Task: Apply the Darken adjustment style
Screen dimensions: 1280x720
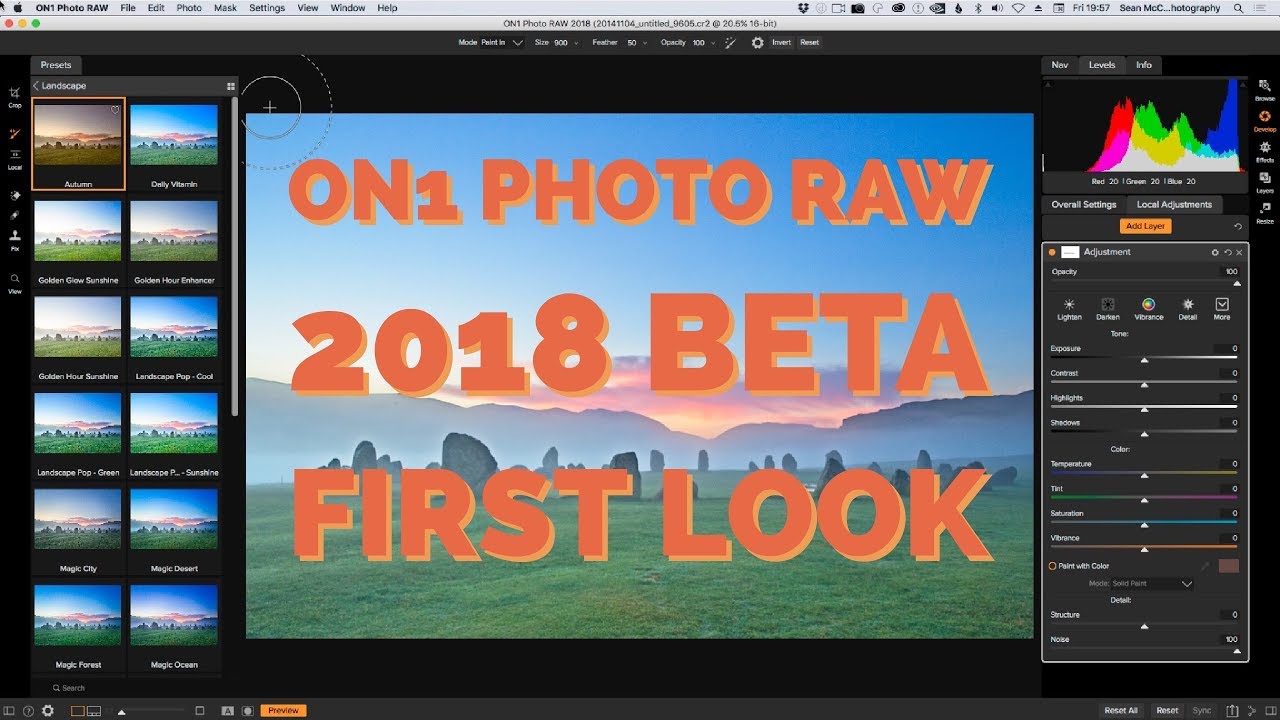Action: [x=1108, y=308]
